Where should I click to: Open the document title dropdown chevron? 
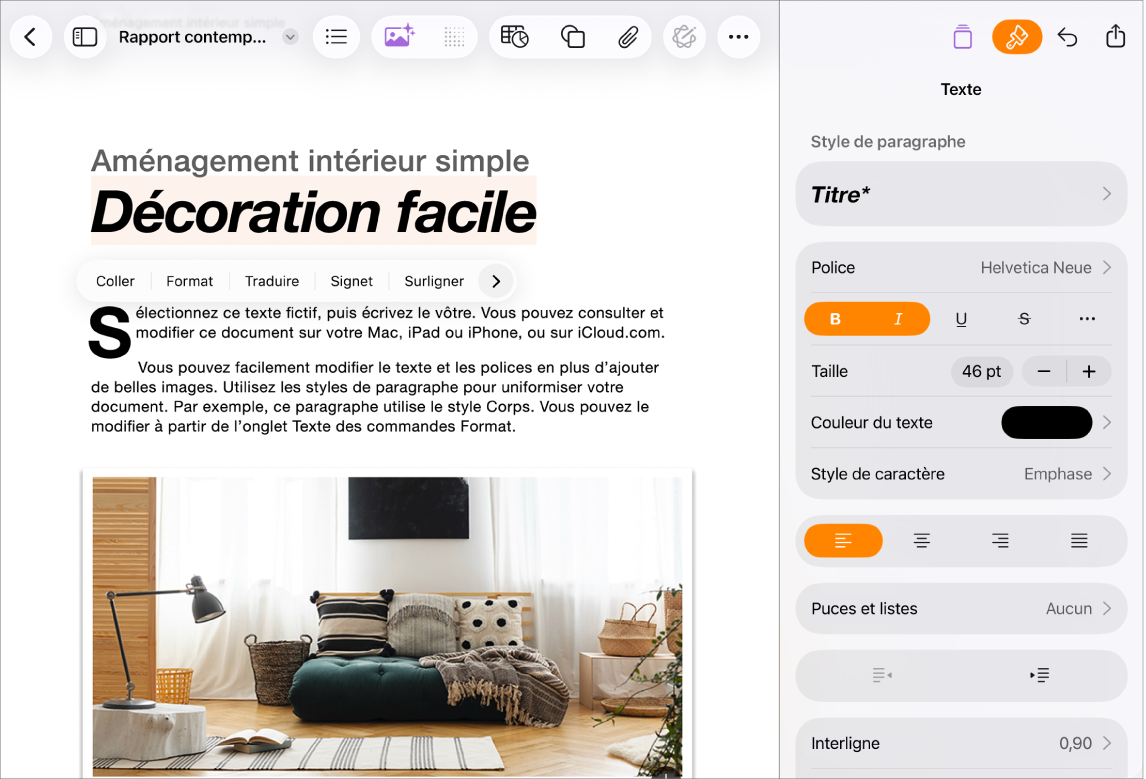290,37
